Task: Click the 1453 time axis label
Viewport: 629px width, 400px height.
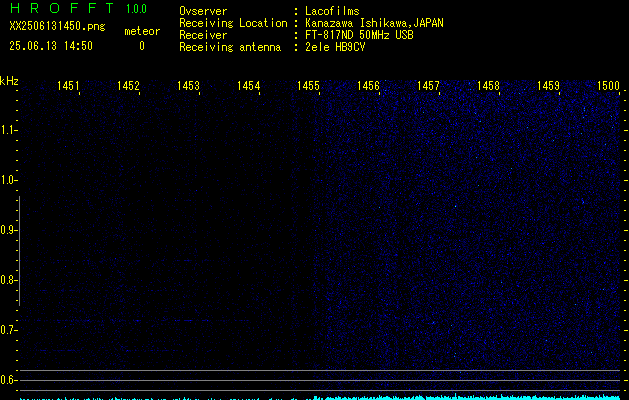Action: tap(188, 85)
